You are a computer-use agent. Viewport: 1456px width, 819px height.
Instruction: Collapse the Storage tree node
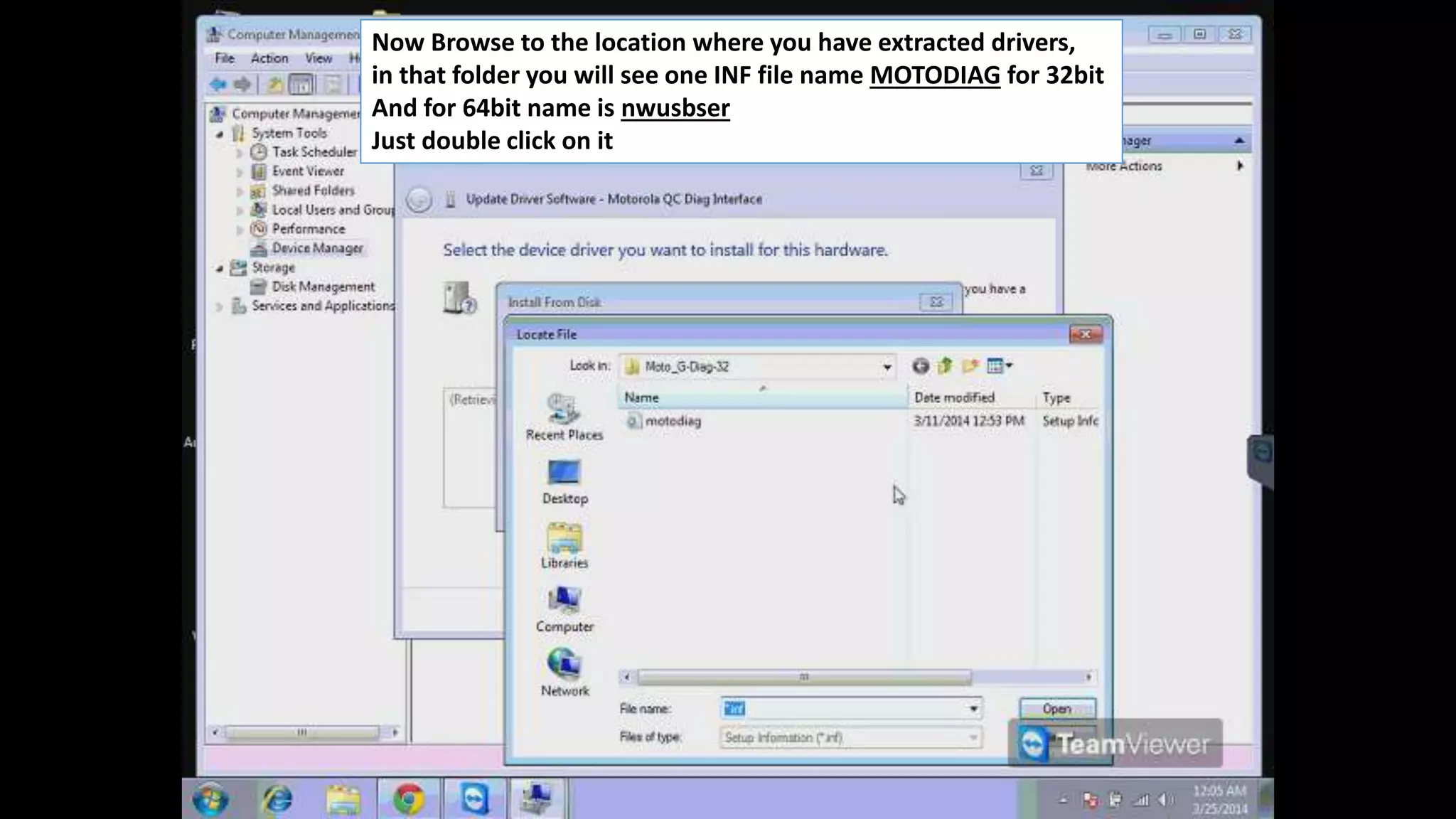[220, 268]
